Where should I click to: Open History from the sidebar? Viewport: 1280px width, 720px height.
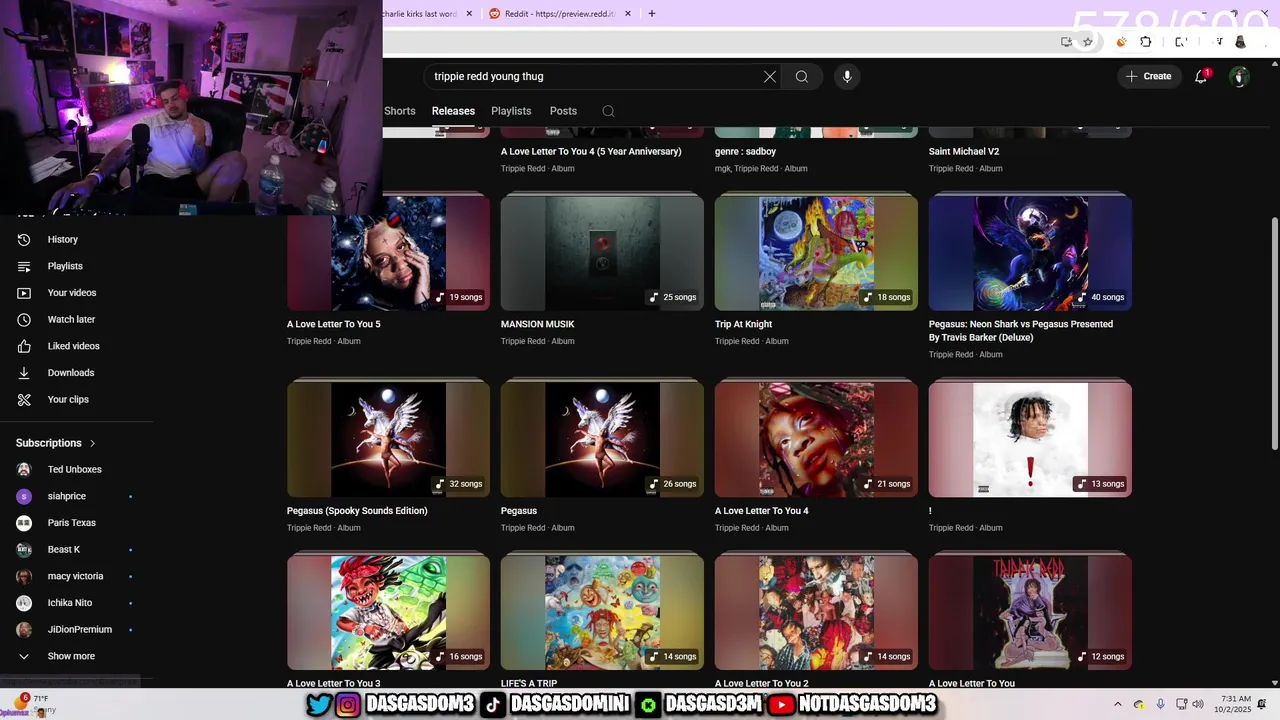click(x=62, y=239)
